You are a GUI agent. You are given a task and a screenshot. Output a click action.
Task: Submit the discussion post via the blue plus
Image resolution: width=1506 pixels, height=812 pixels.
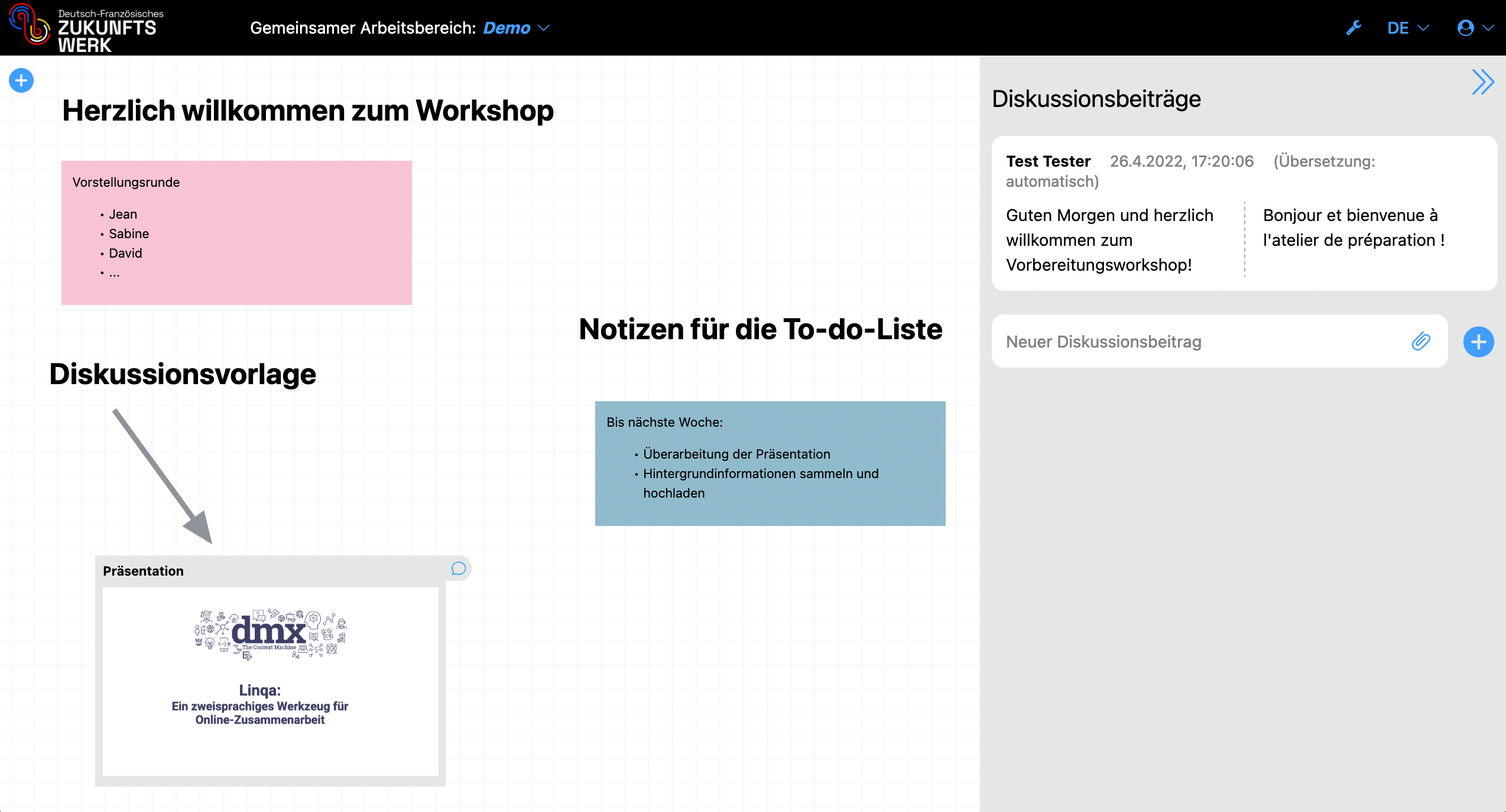click(1478, 342)
